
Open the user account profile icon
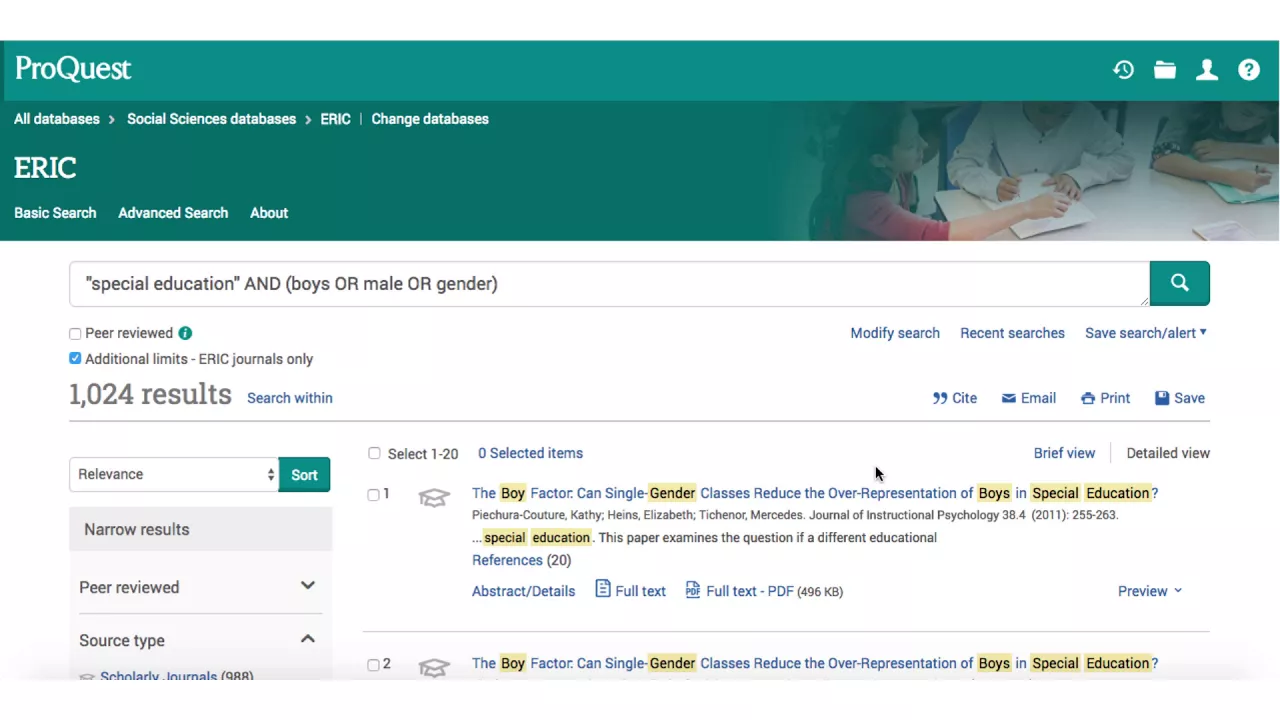click(x=1207, y=69)
